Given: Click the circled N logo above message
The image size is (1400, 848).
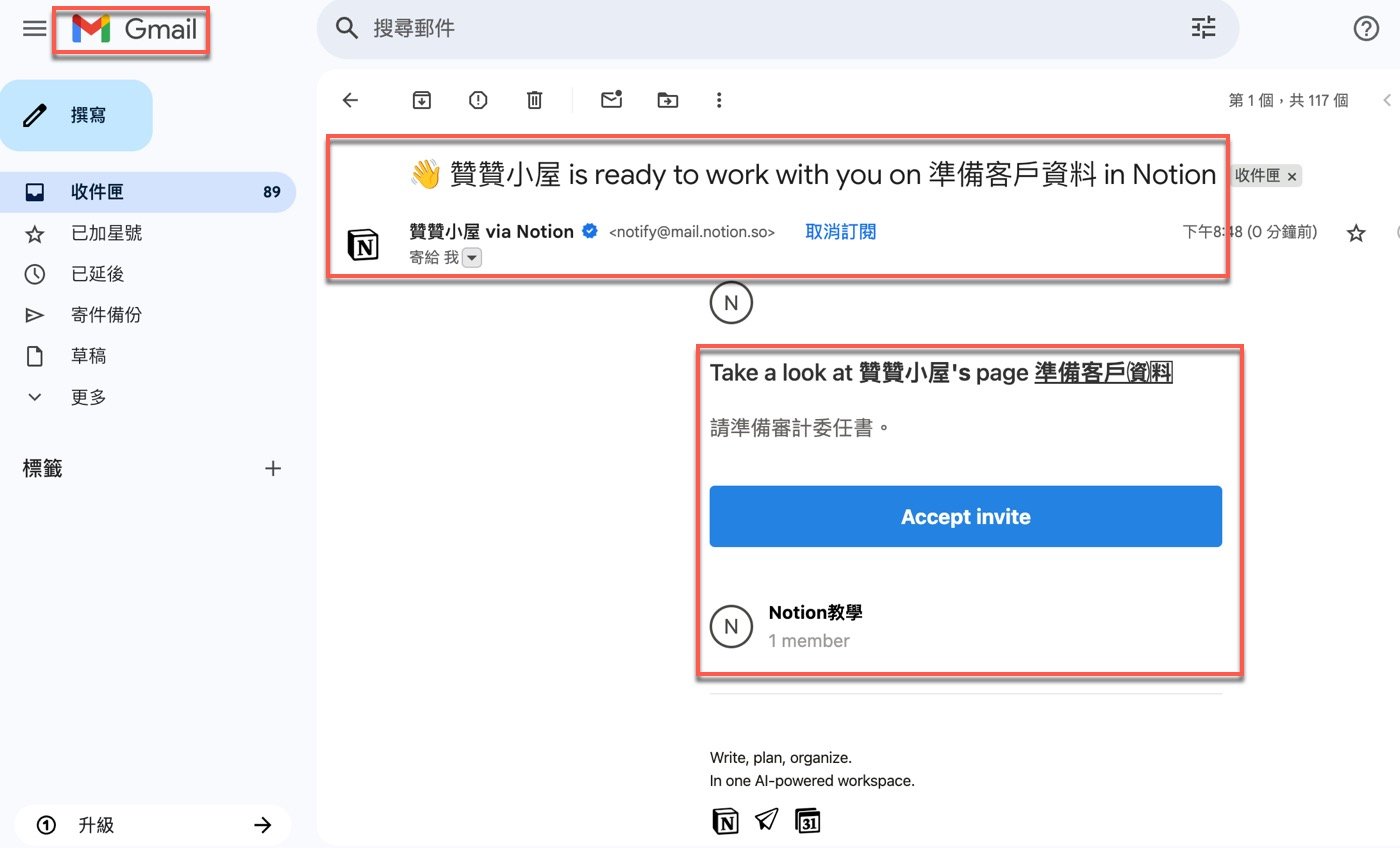Looking at the screenshot, I should [x=731, y=303].
